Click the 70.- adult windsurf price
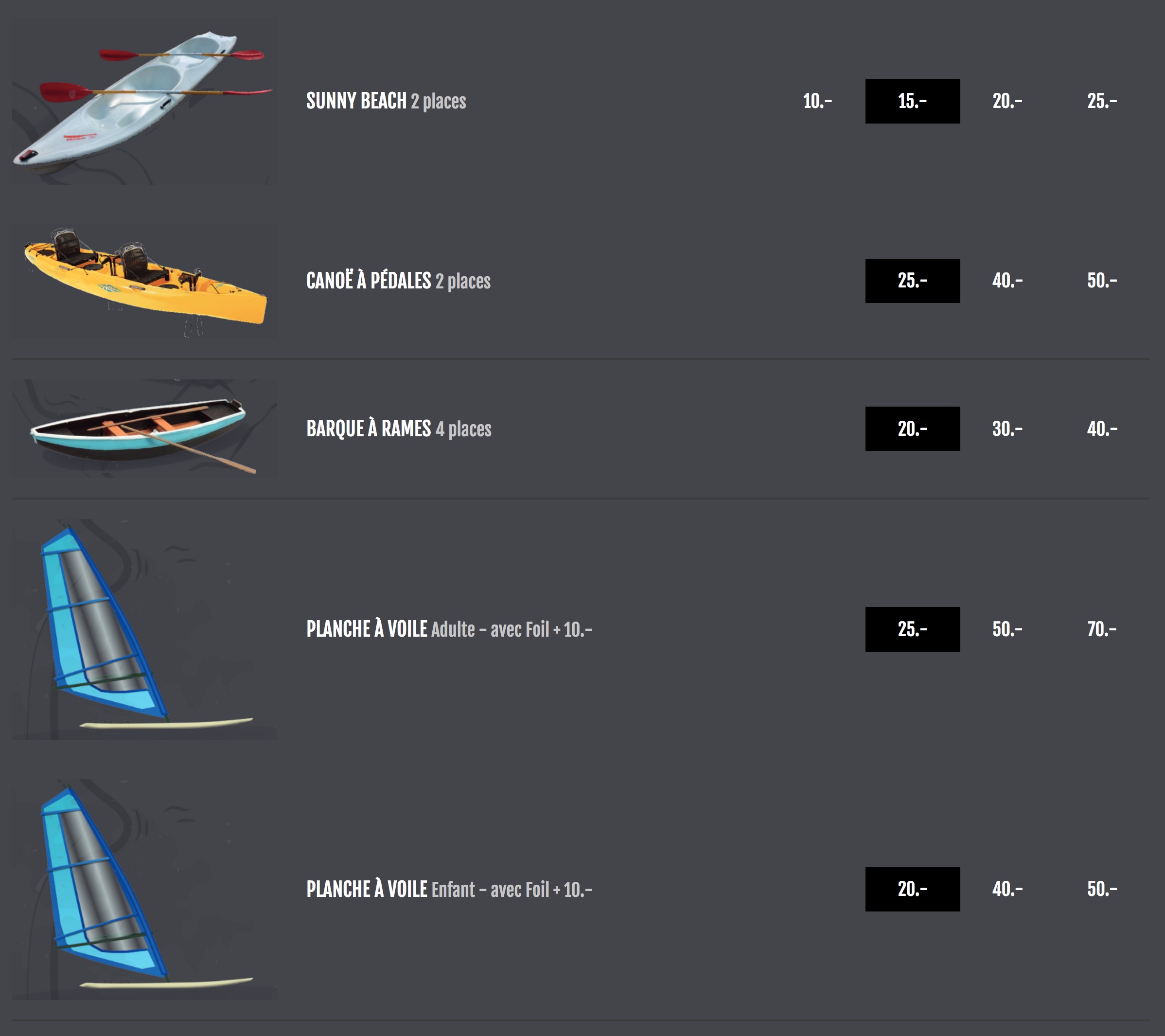Screen dimensions: 1165x1036 tap(1102, 629)
